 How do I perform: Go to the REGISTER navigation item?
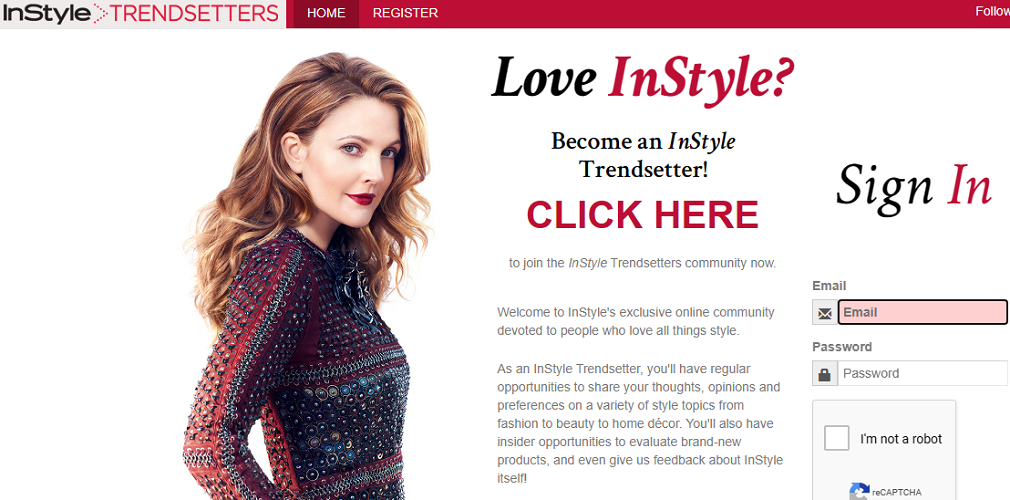[405, 14]
